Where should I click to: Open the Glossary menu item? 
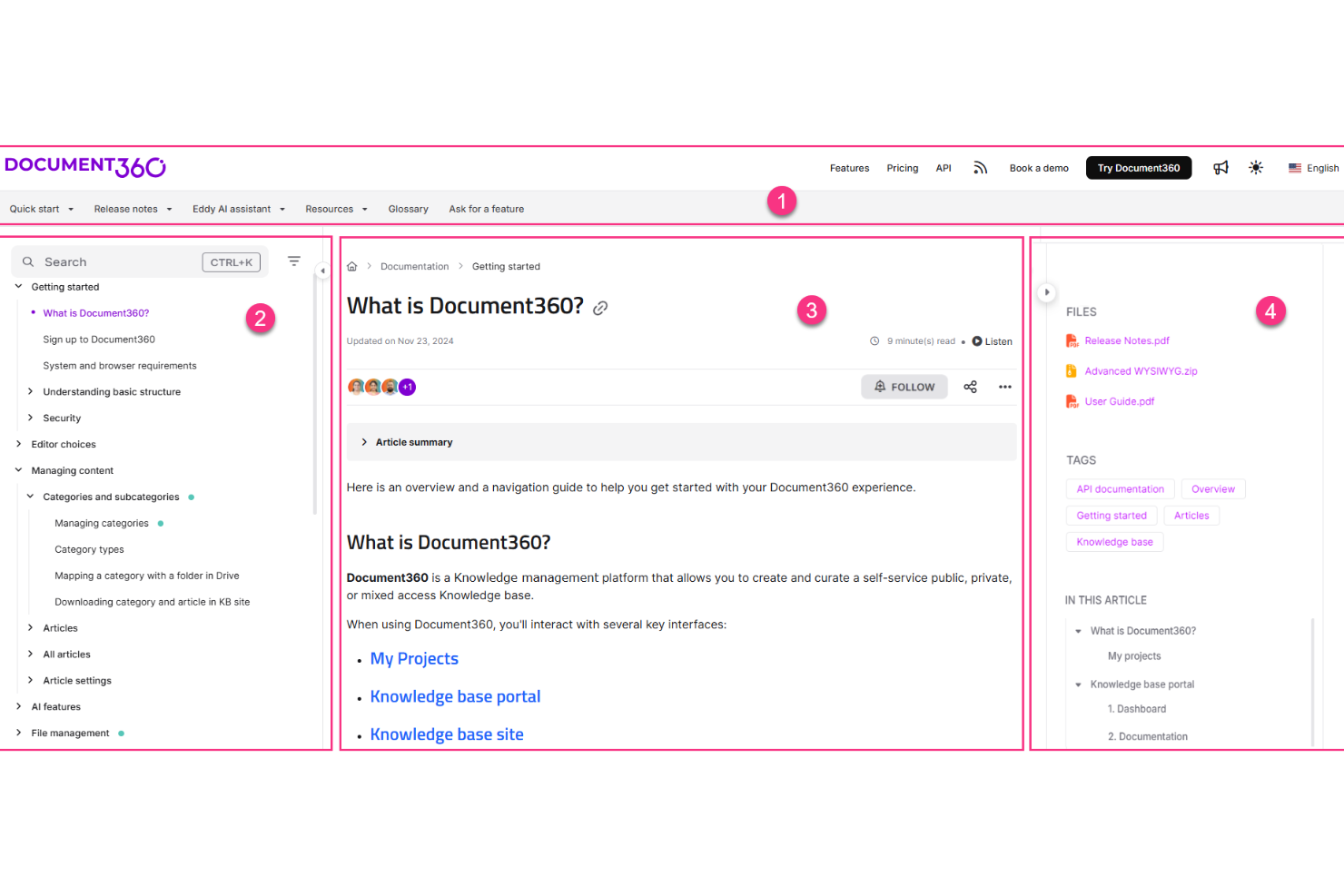(x=408, y=209)
